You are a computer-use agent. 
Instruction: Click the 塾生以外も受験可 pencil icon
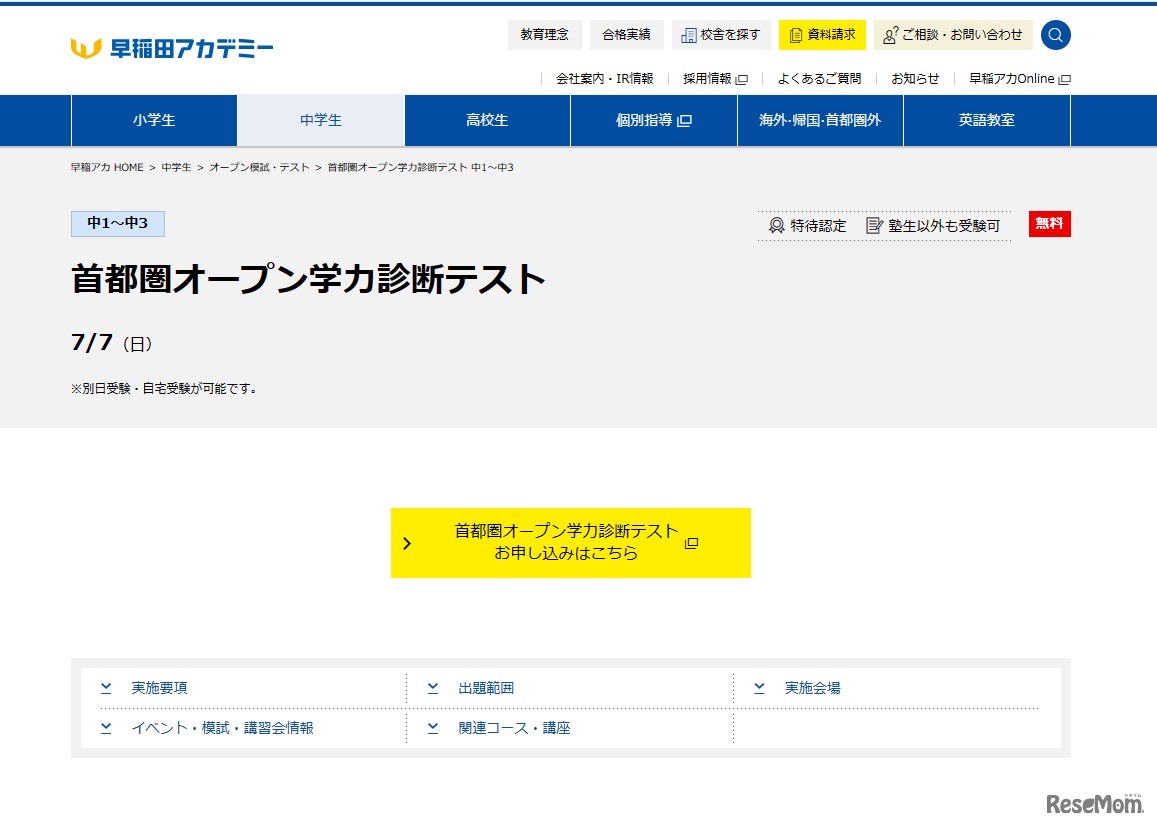(875, 226)
